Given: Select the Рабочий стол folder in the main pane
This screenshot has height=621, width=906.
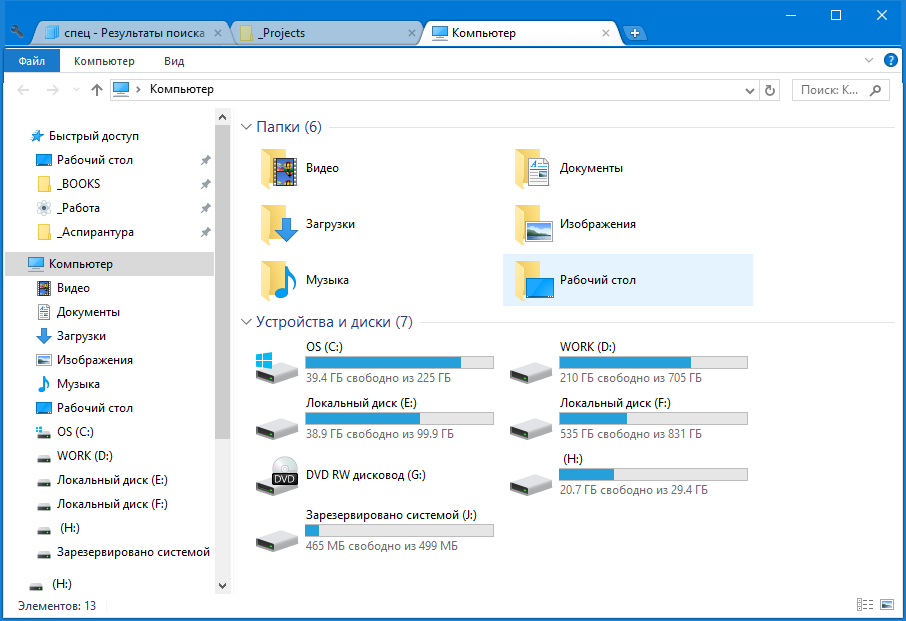Looking at the screenshot, I should [x=627, y=280].
